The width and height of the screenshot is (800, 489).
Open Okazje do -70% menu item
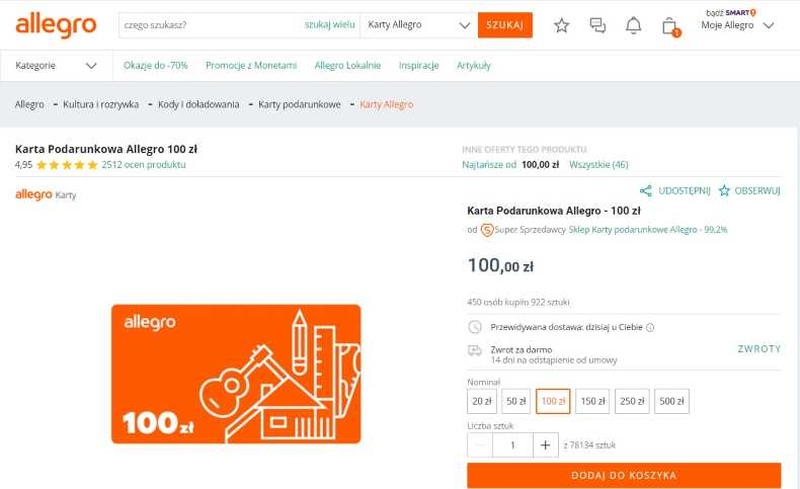coord(156,65)
